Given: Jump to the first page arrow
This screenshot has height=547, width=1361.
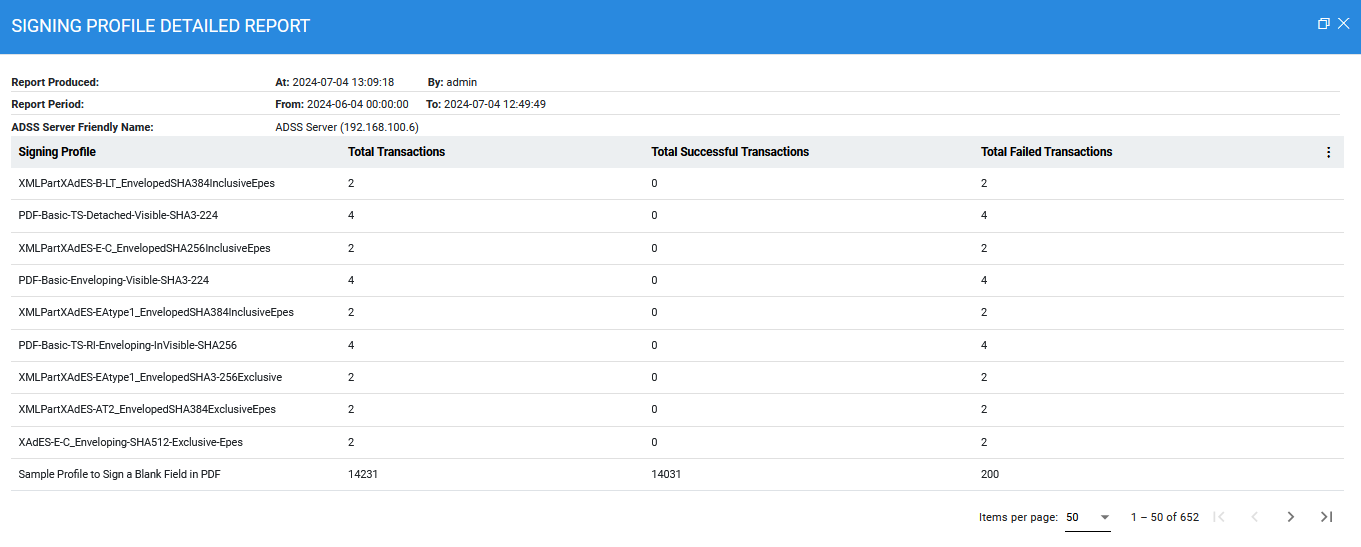Looking at the screenshot, I should click(x=1218, y=517).
